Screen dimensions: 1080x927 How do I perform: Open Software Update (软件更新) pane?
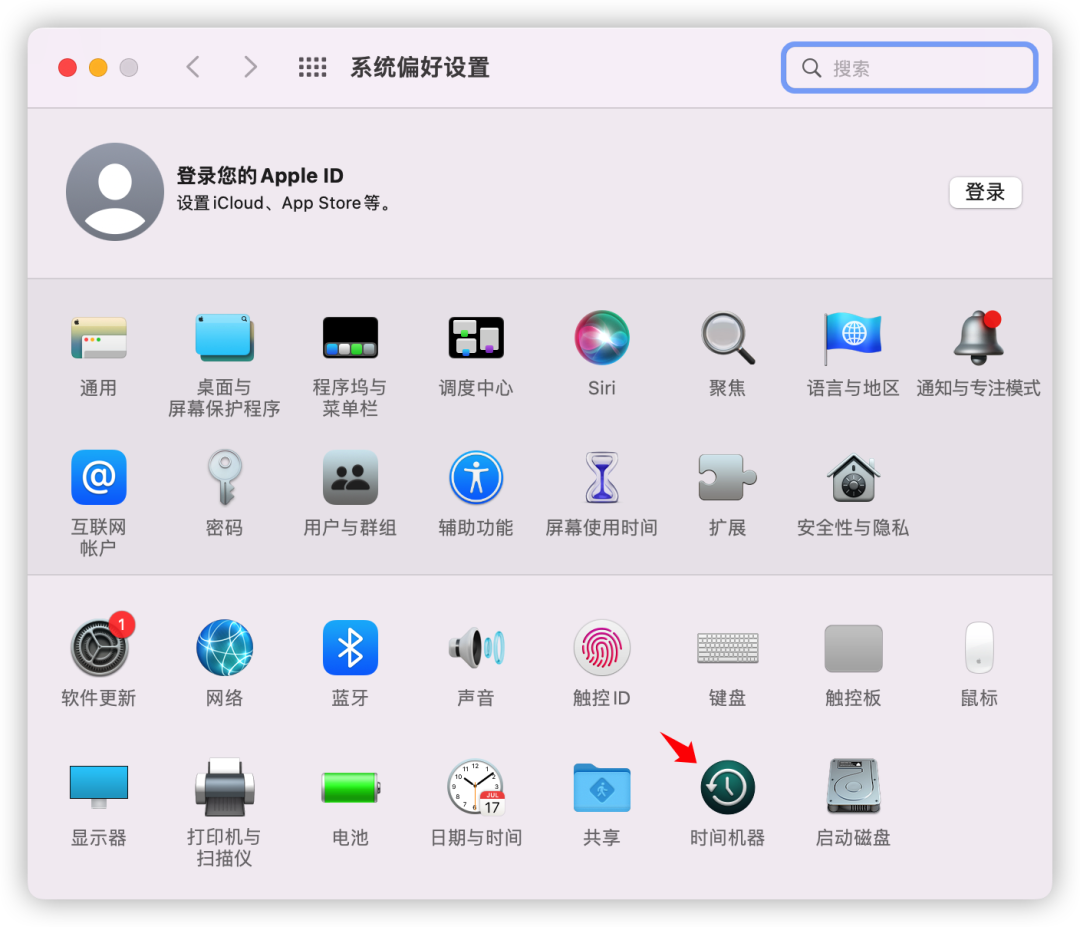pyautogui.click(x=99, y=648)
